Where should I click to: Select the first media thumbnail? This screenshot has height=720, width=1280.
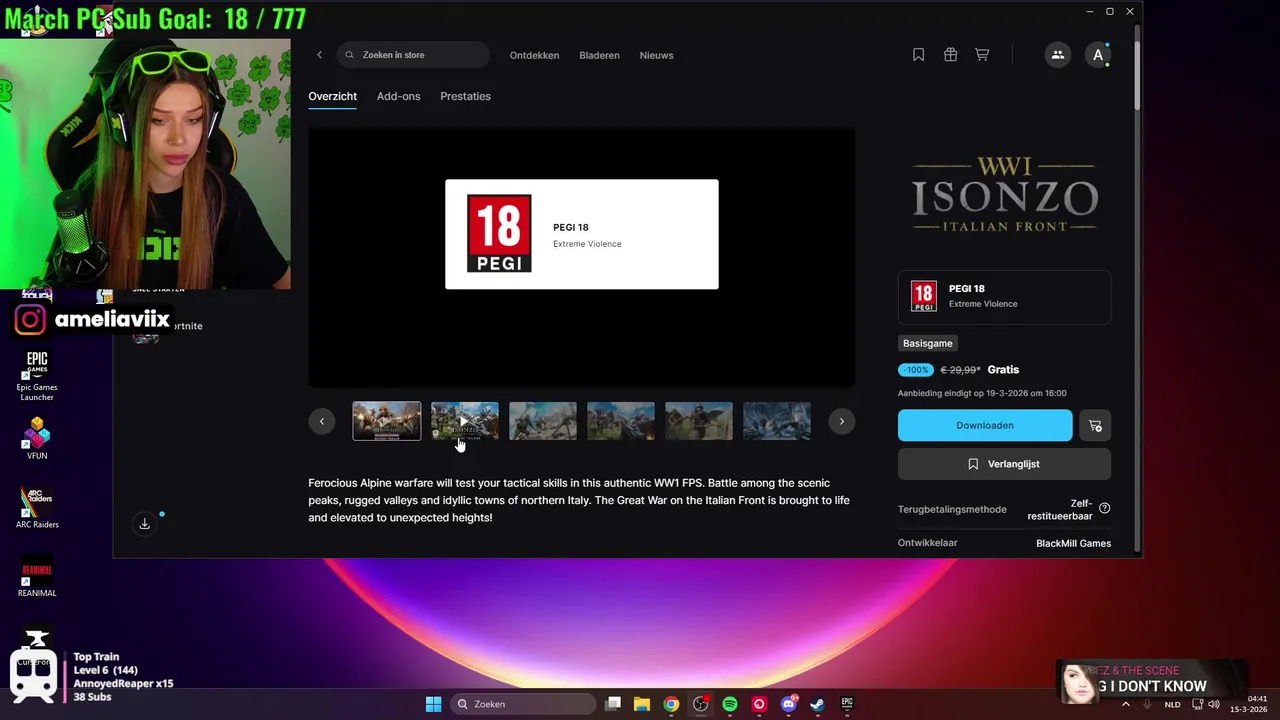point(387,421)
